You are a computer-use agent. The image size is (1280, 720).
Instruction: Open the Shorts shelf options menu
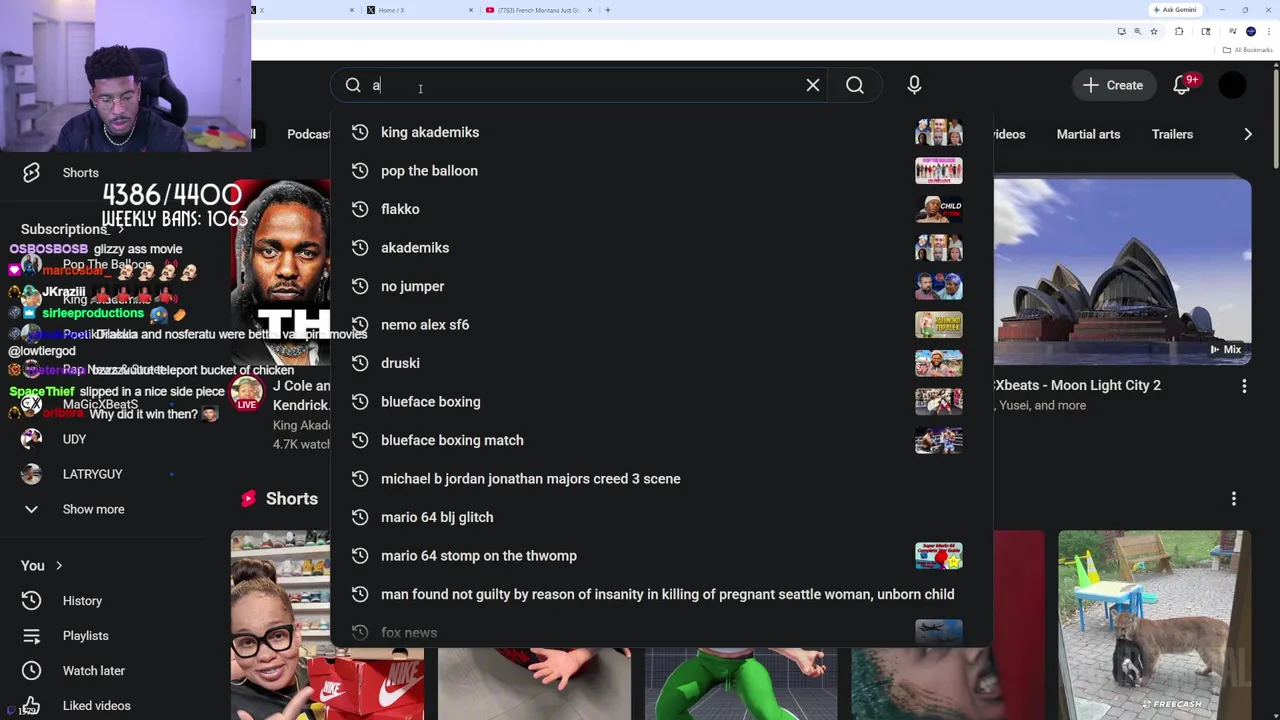[1233, 499]
